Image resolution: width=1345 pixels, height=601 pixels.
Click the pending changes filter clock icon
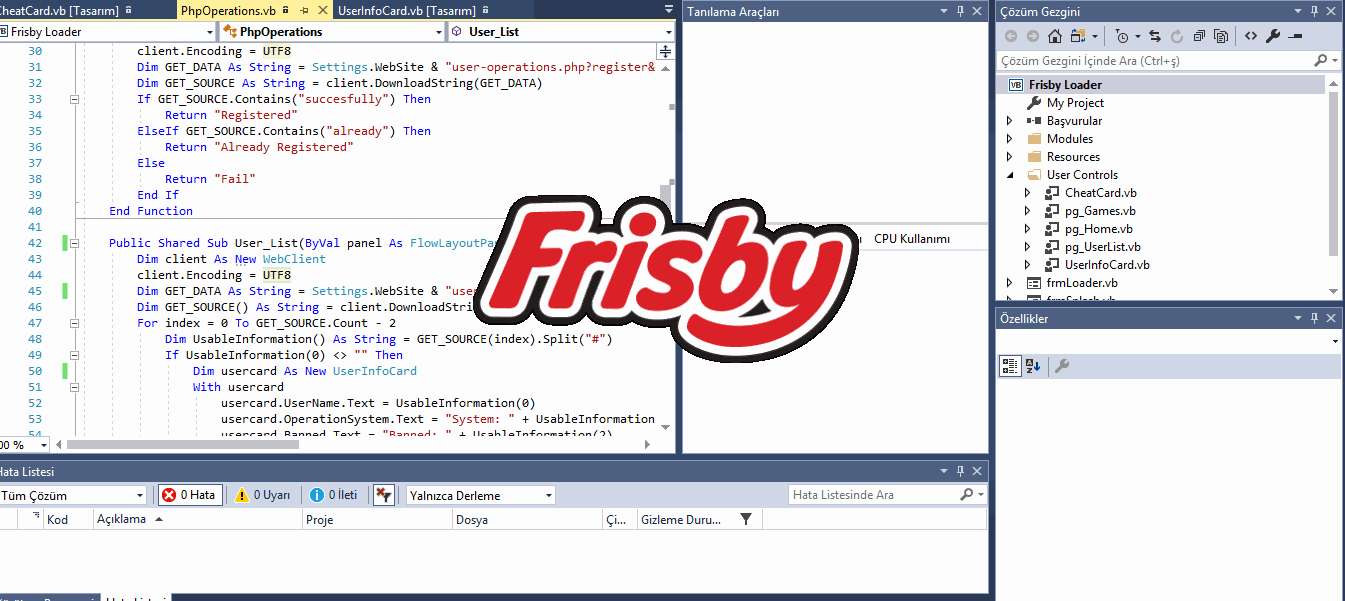click(1122, 36)
